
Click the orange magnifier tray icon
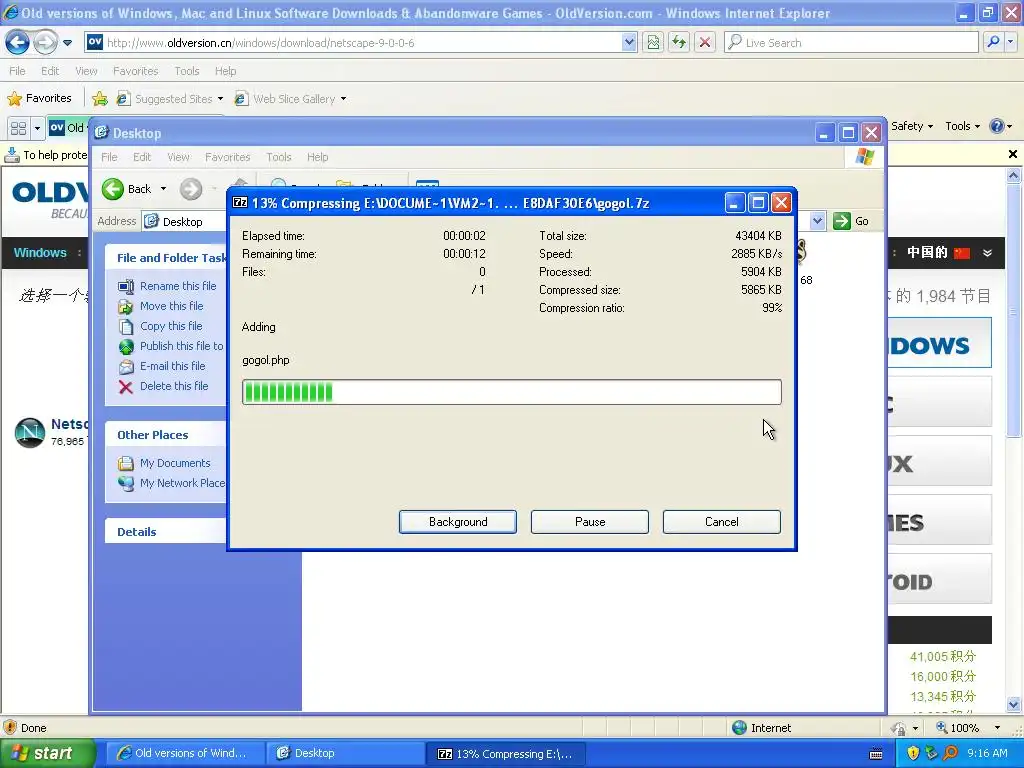[x=950, y=754]
